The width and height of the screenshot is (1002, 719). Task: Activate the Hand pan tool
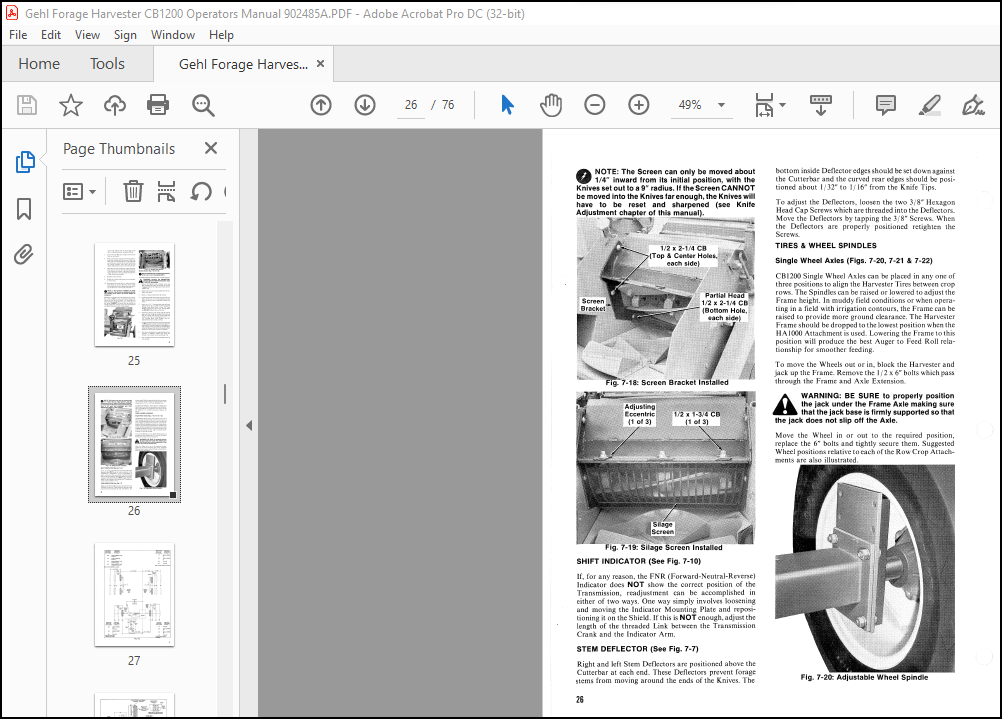551,105
